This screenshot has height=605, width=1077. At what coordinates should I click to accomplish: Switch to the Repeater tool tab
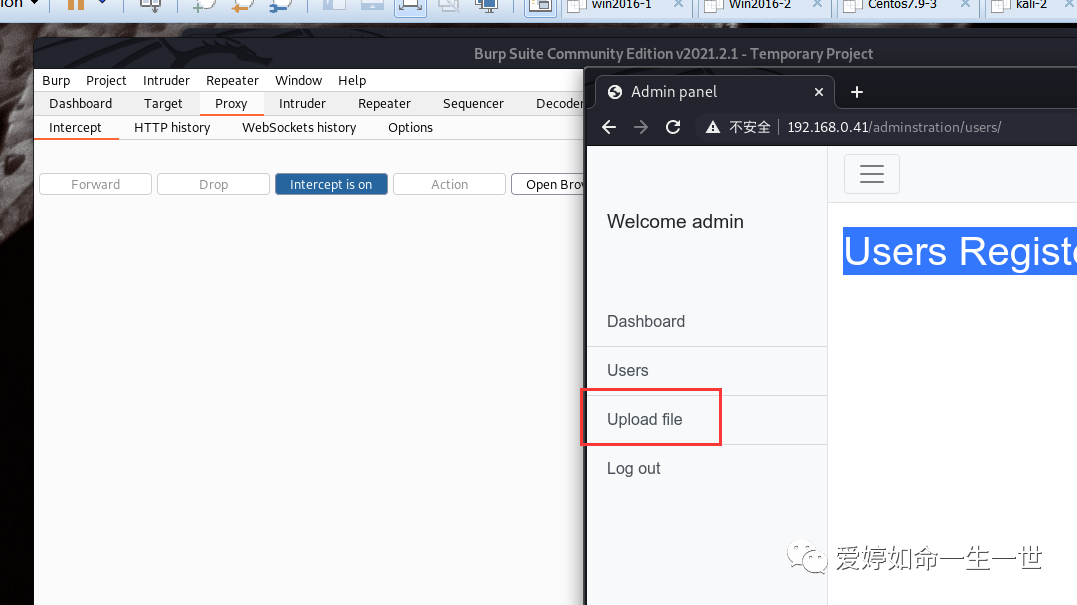384,103
